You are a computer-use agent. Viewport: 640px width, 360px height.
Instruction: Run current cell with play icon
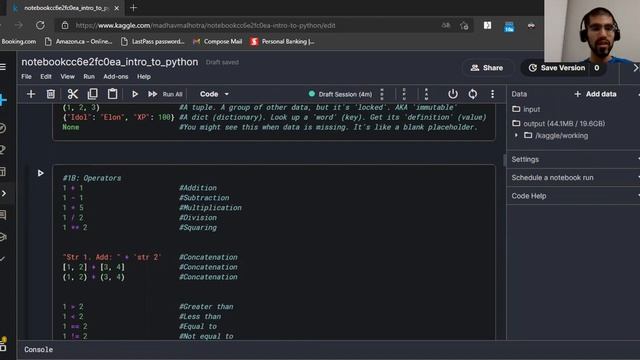pos(135,94)
